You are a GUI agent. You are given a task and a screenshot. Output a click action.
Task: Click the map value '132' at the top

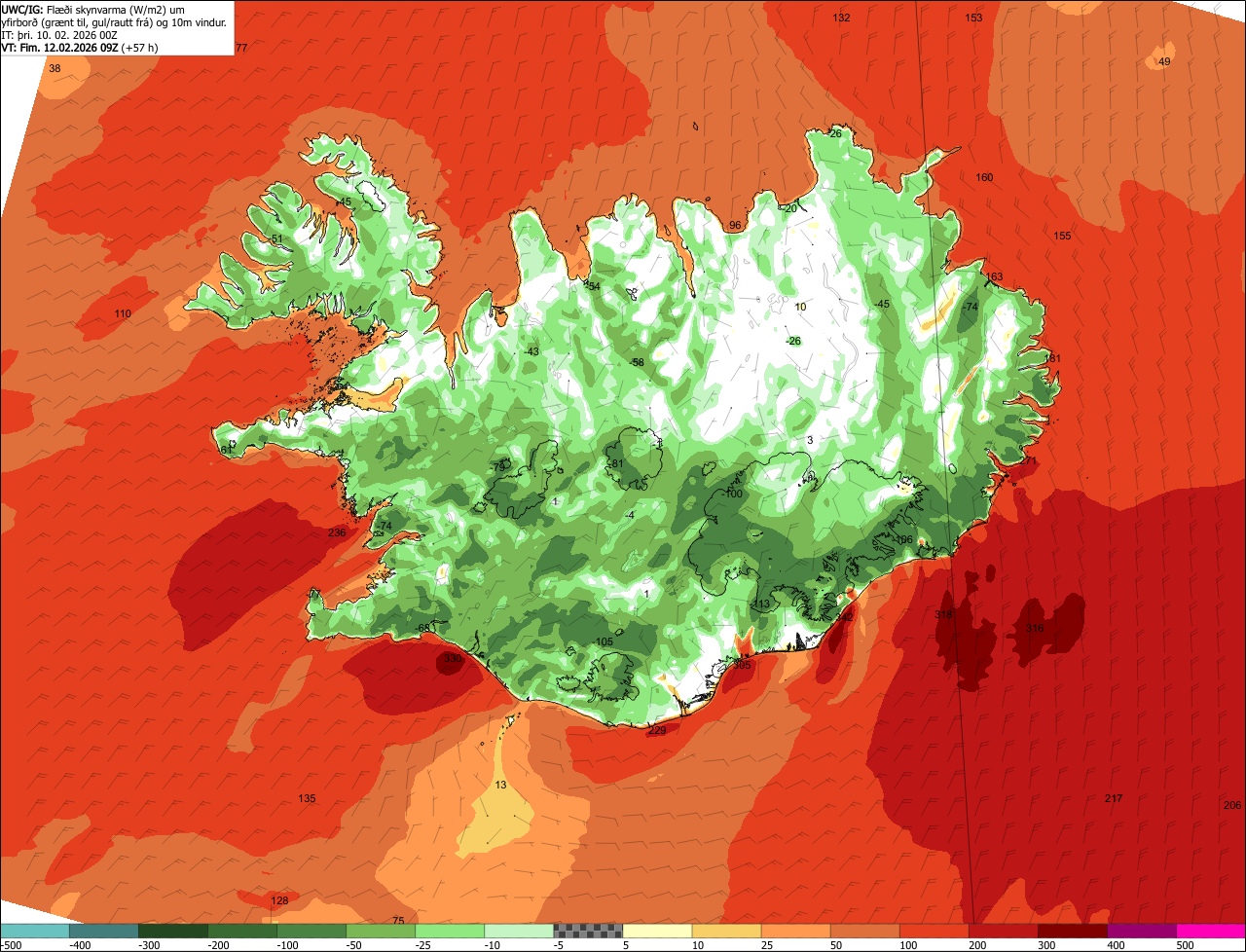pyautogui.click(x=842, y=18)
